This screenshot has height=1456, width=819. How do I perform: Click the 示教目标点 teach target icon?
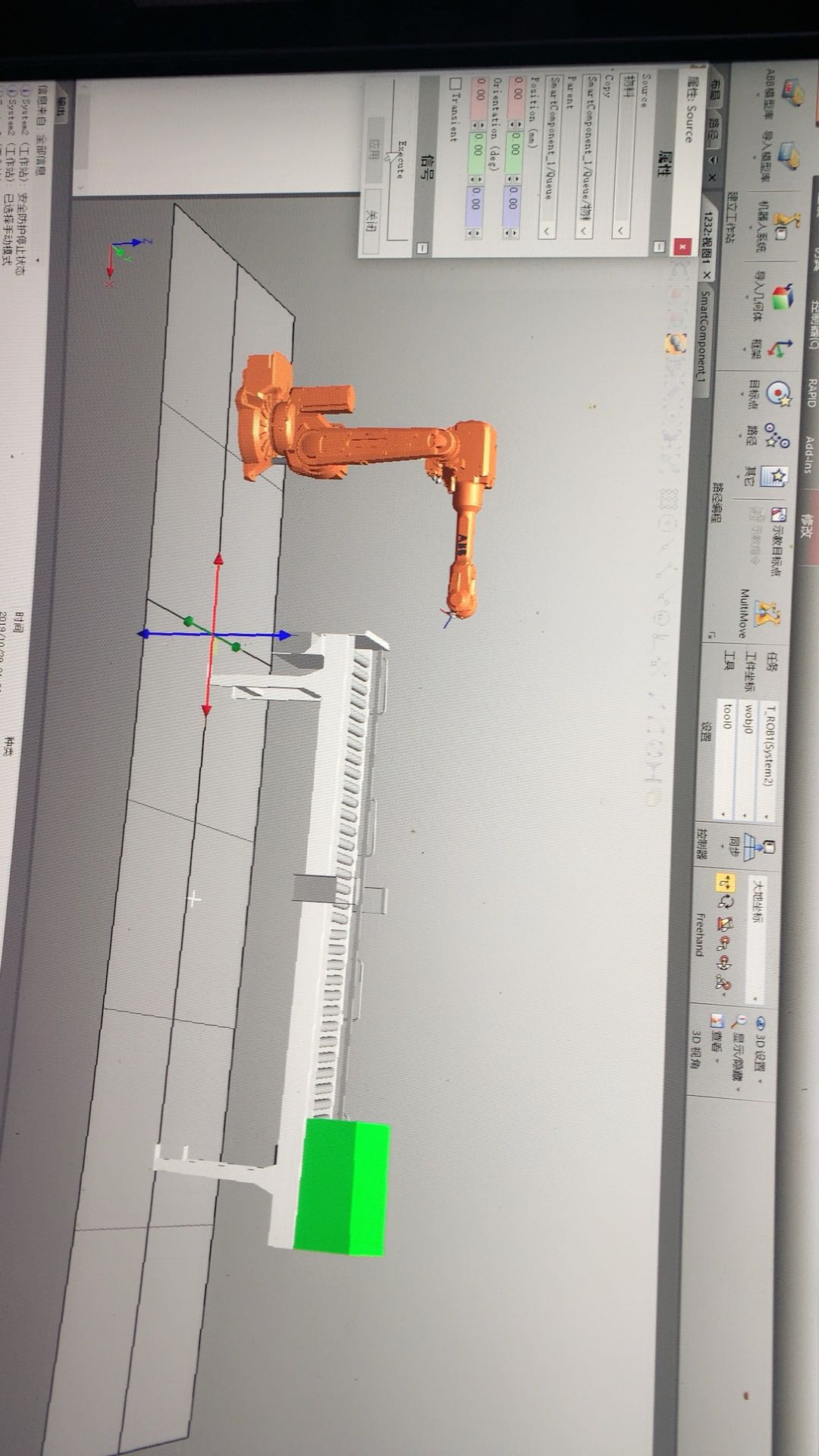[x=779, y=515]
